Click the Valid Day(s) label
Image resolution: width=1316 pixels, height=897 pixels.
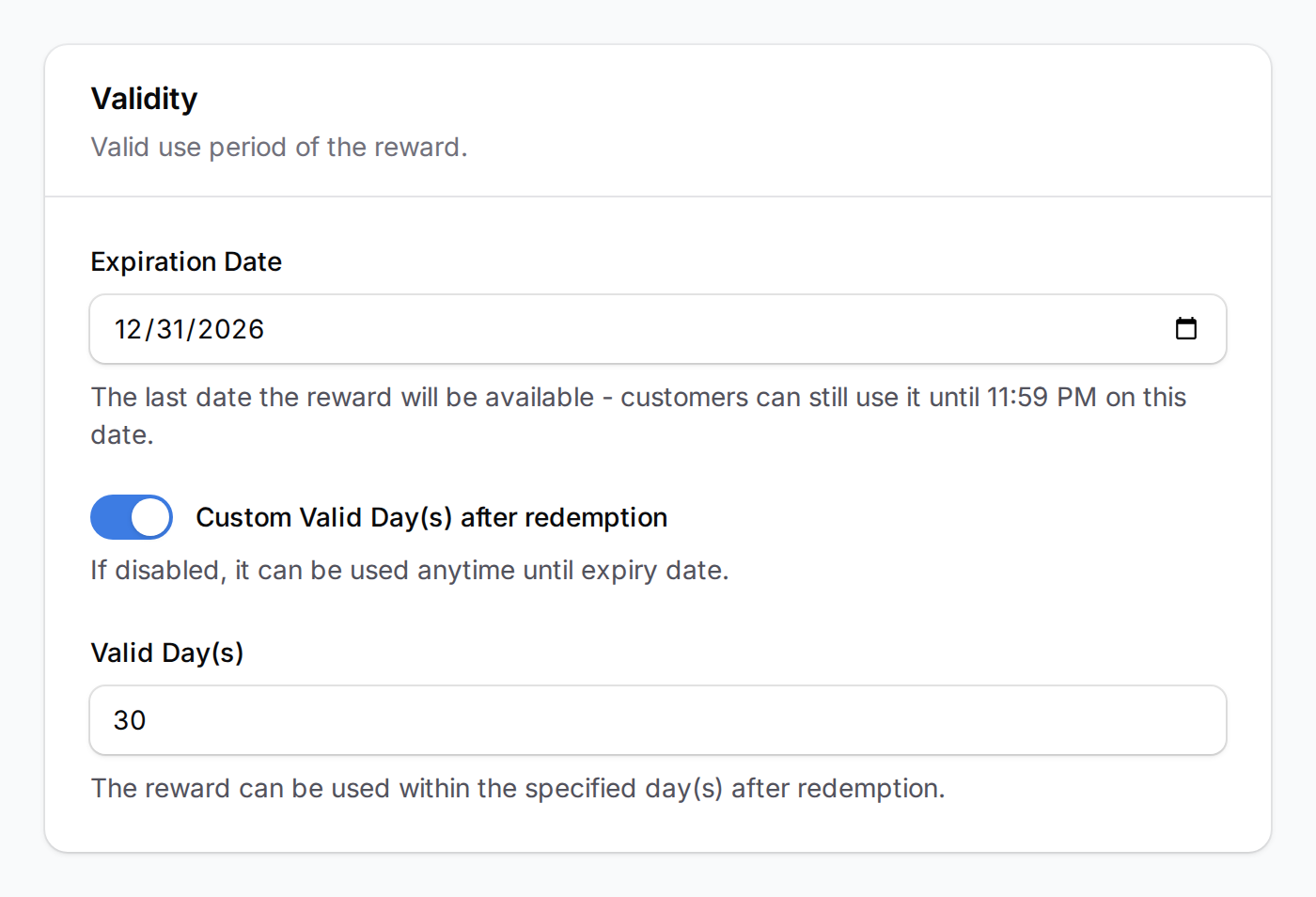(166, 653)
